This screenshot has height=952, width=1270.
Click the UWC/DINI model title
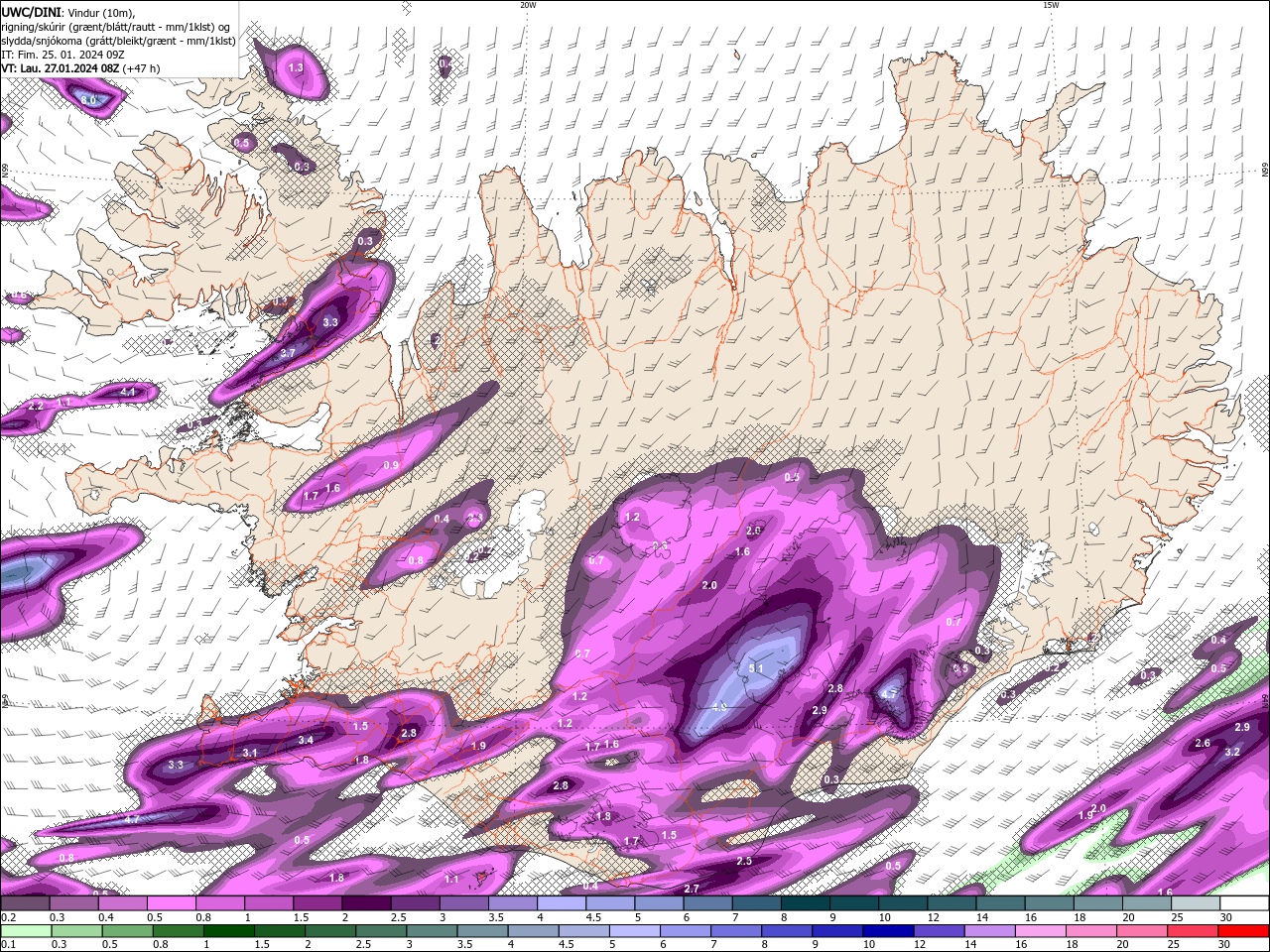coord(30,11)
